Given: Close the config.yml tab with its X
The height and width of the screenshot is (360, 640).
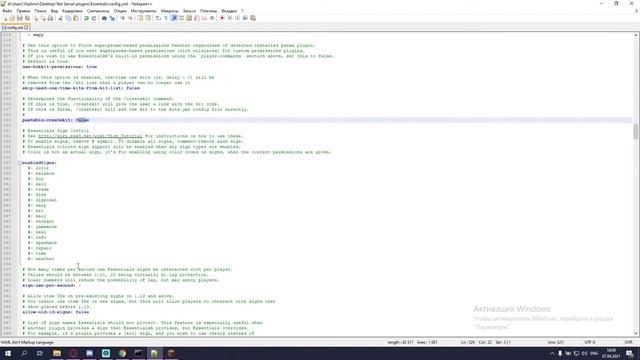Looking at the screenshot, I should coord(26,27).
